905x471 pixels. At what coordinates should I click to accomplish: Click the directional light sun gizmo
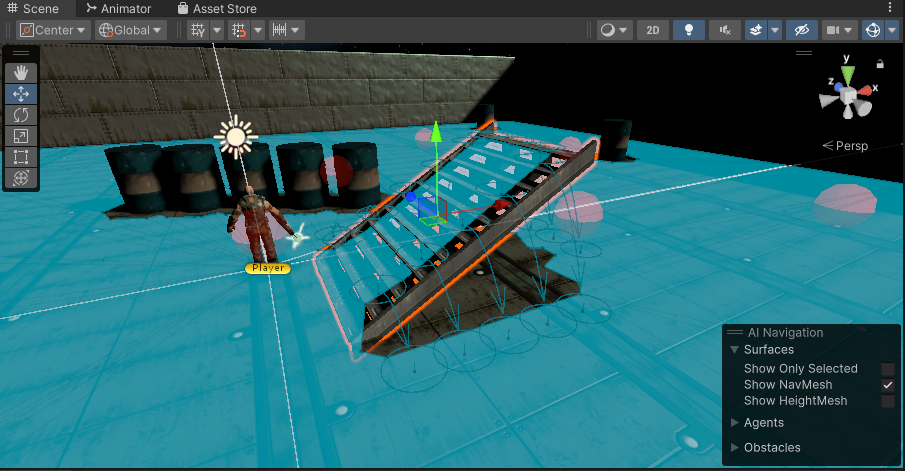point(236,137)
